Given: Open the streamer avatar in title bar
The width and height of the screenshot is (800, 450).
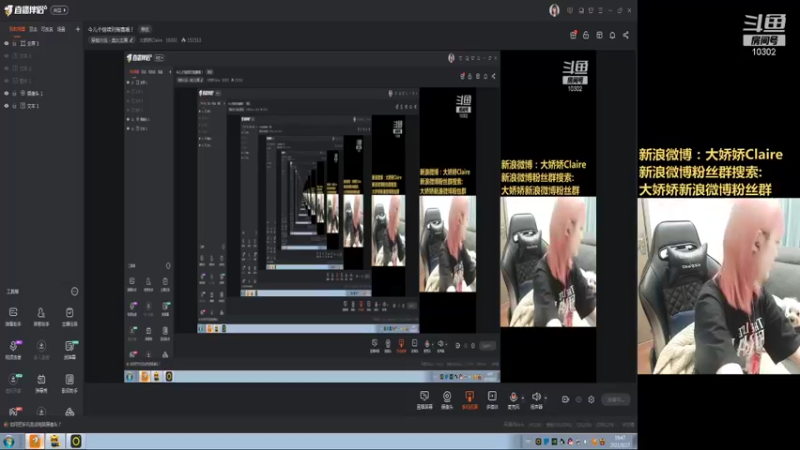Looking at the screenshot, I should [554, 10].
